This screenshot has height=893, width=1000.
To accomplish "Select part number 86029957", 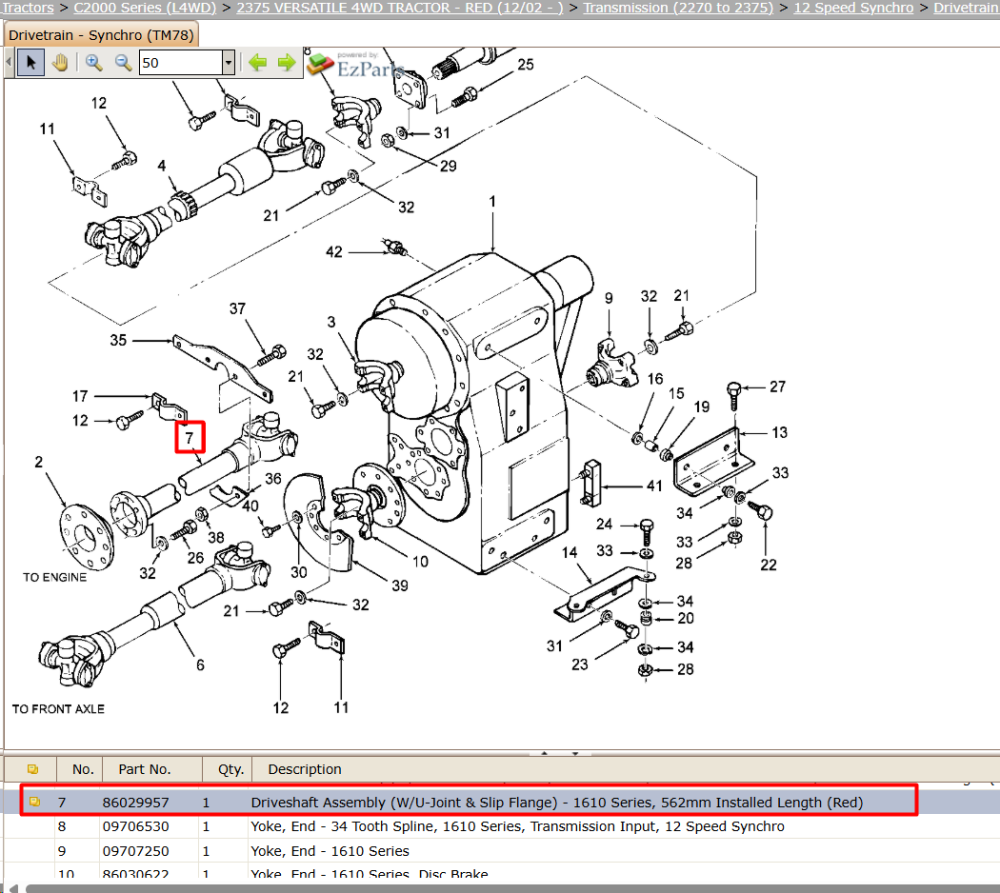I will click(x=135, y=802).
